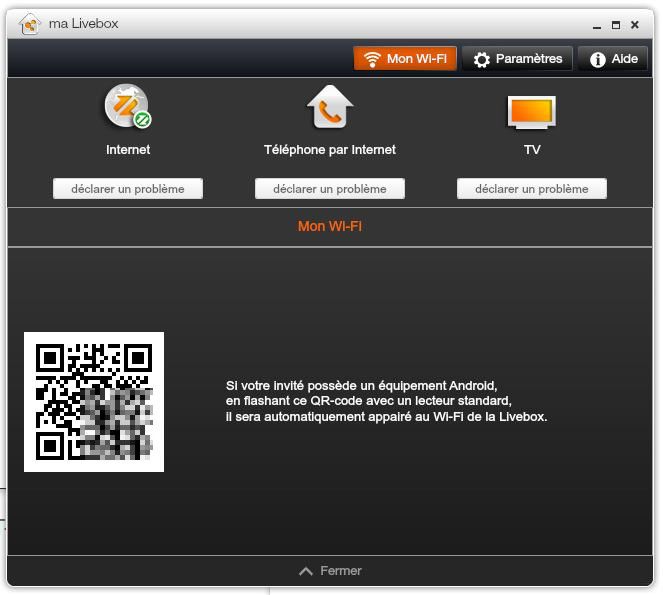
Task: Click the TV label text
Action: point(532,150)
